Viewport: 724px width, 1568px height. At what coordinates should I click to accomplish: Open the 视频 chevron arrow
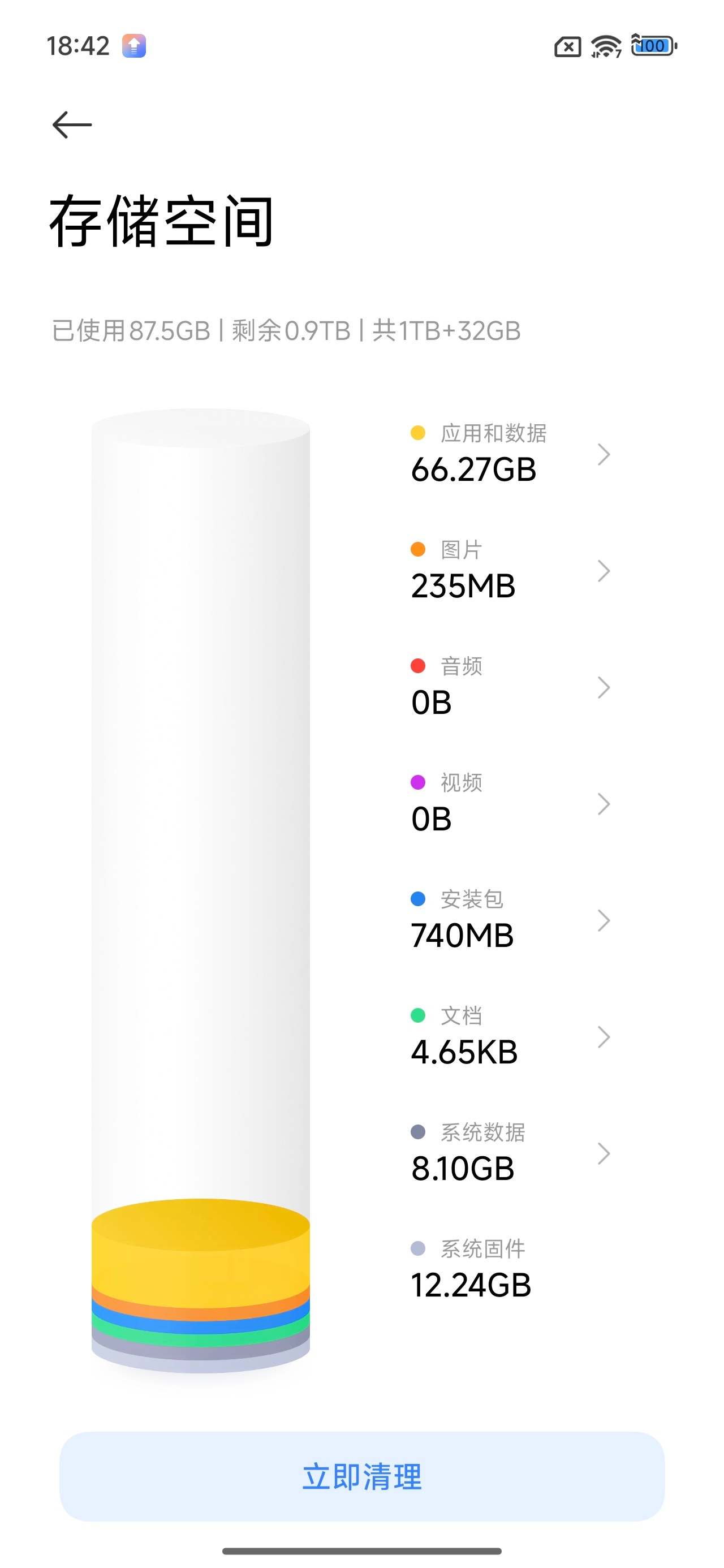pyautogui.click(x=604, y=804)
